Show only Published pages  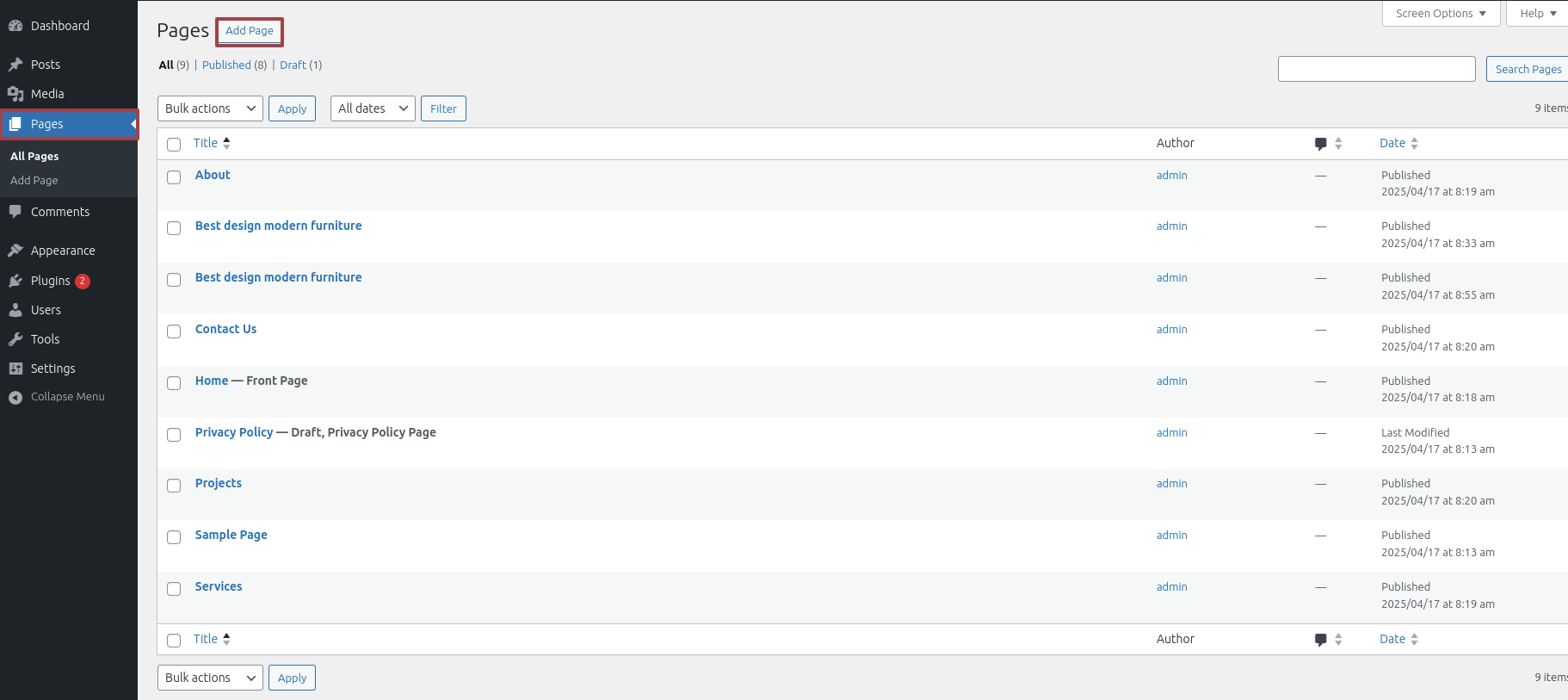pyautogui.click(x=226, y=65)
